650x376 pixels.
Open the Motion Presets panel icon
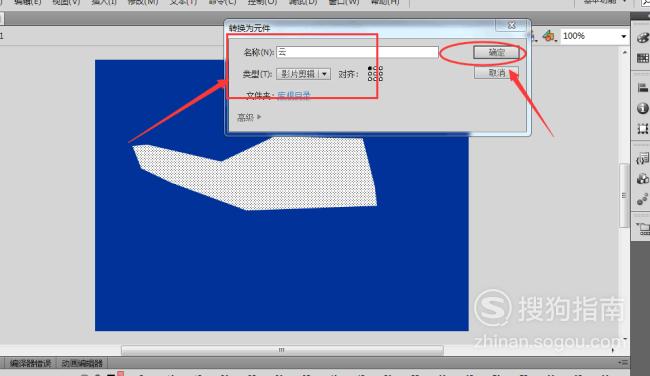[643, 199]
